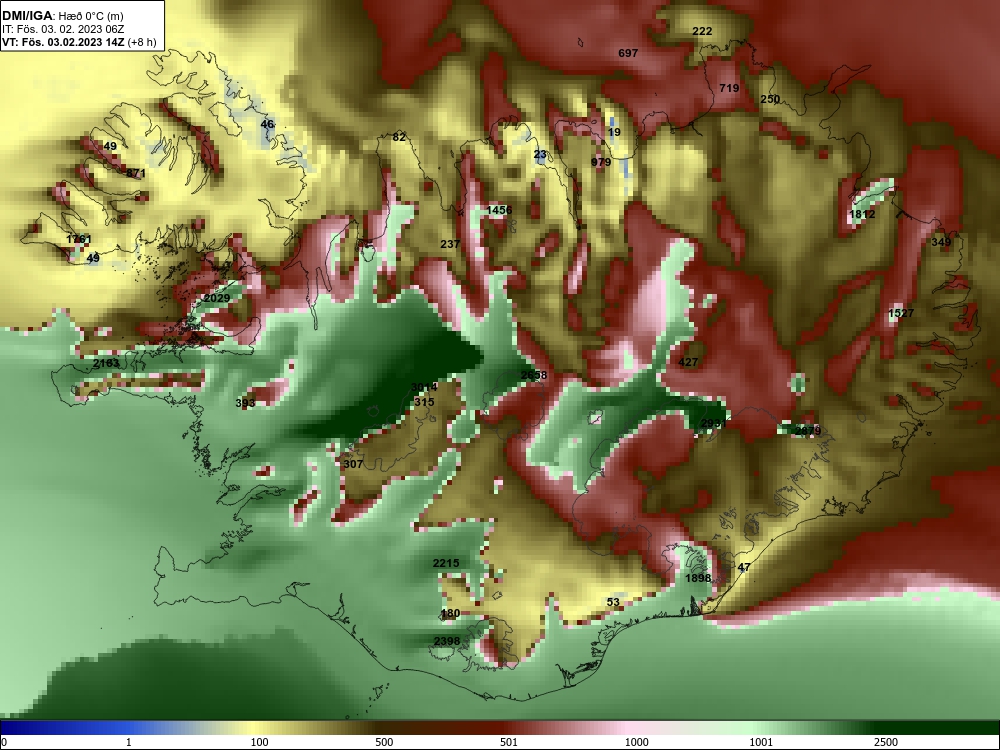
Task: Click the 315 value label
Action: pyautogui.click(x=424, y=402)
